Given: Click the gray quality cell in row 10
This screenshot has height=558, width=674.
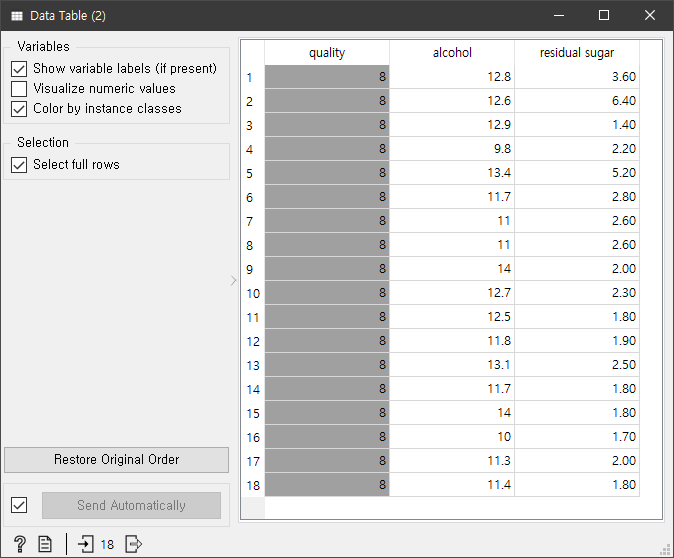Looking at the screenshot, I should pos(327,293).
